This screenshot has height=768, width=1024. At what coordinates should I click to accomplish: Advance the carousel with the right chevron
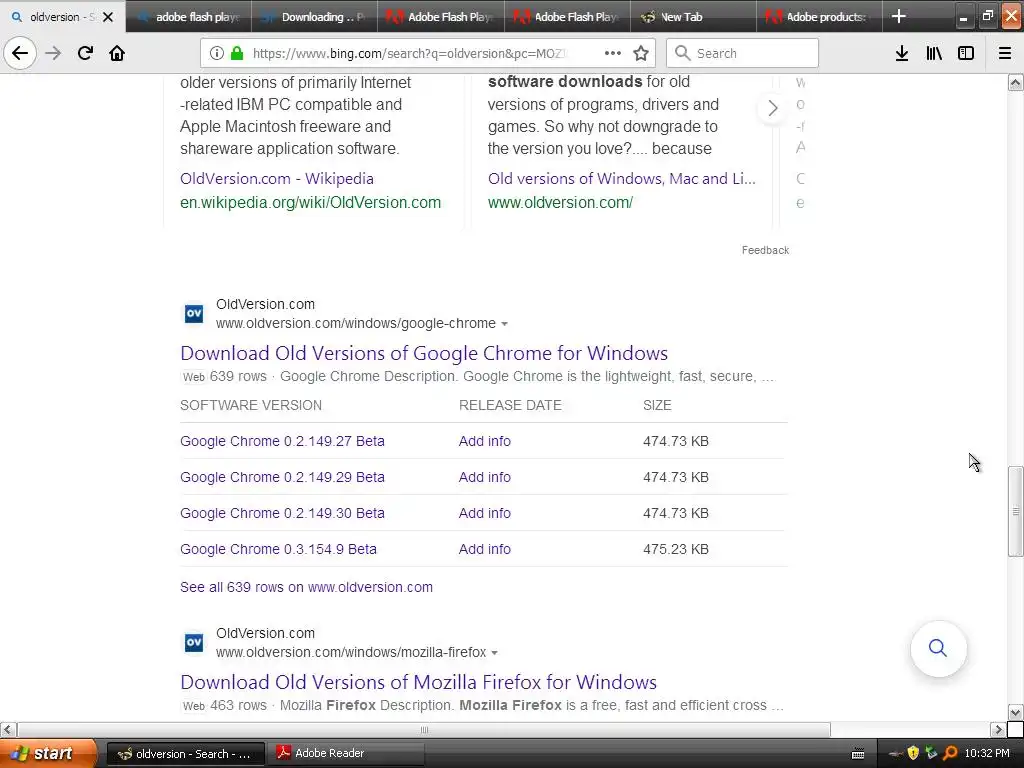click(x=773, y=108)
